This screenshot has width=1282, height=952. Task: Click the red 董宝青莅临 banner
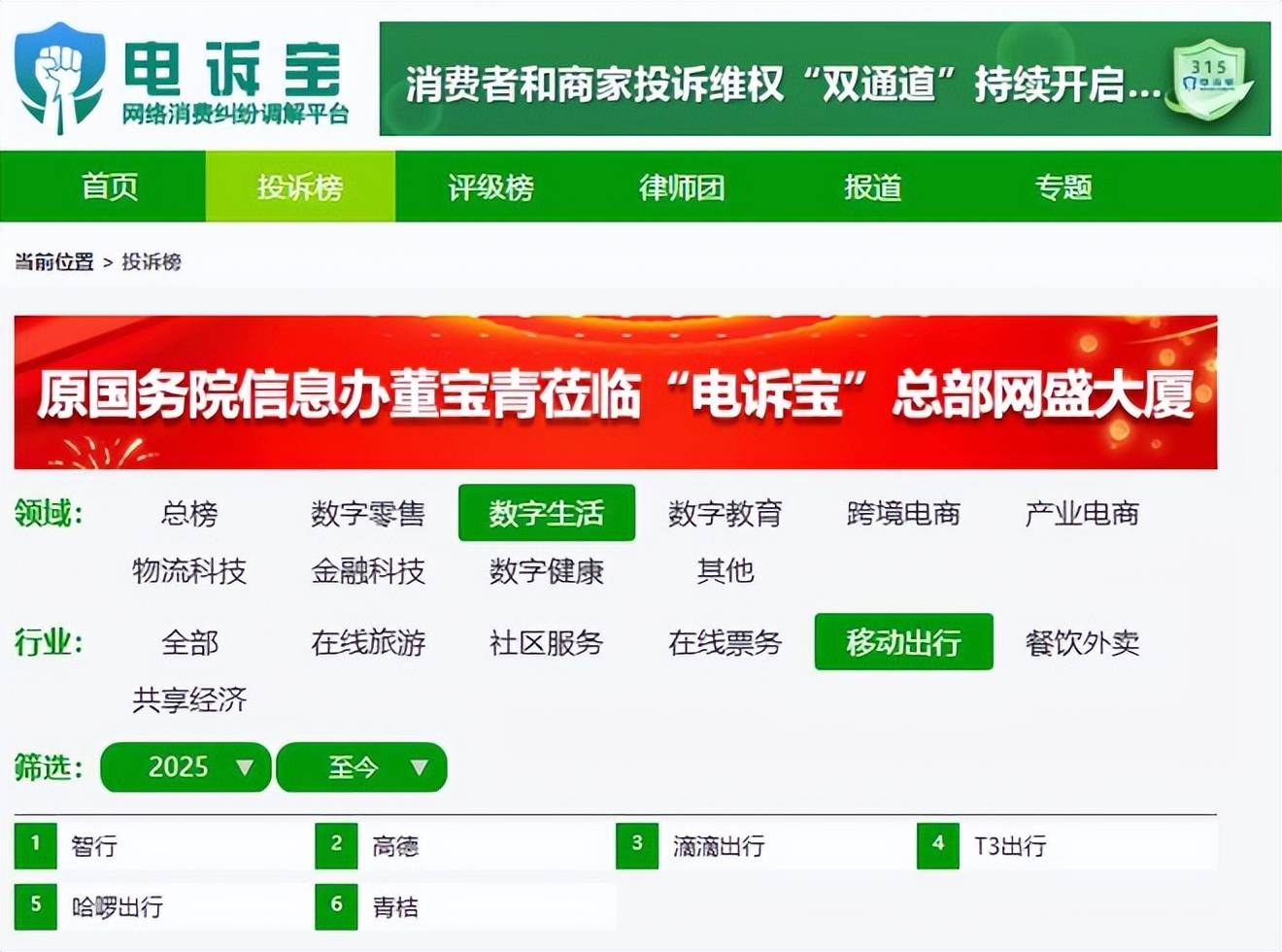(x=615, y=392)
